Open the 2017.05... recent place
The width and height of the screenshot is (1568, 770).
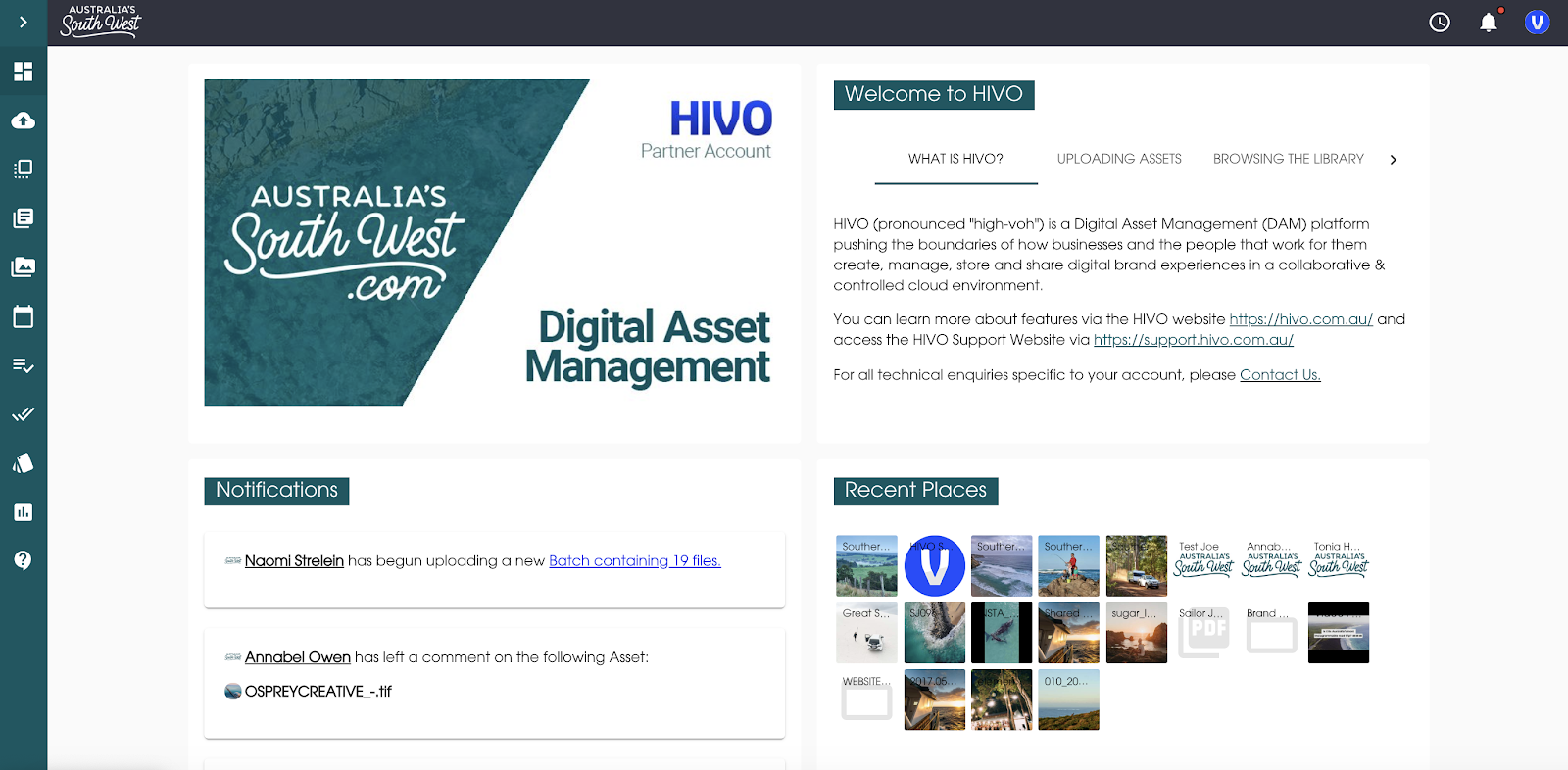tap(935, 699)
